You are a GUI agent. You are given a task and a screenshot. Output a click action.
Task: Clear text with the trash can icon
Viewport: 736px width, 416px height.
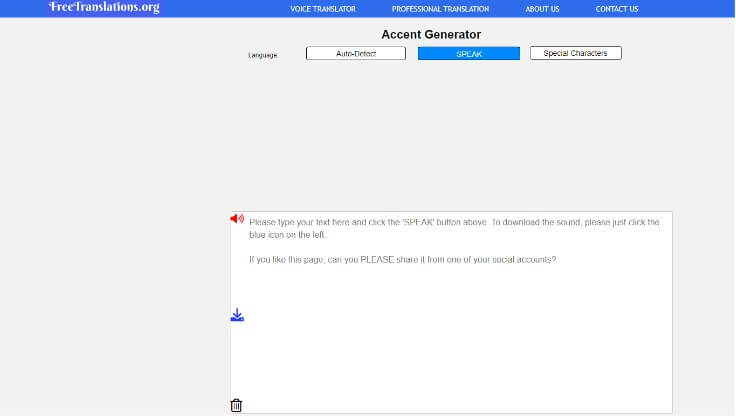point(236,405)
